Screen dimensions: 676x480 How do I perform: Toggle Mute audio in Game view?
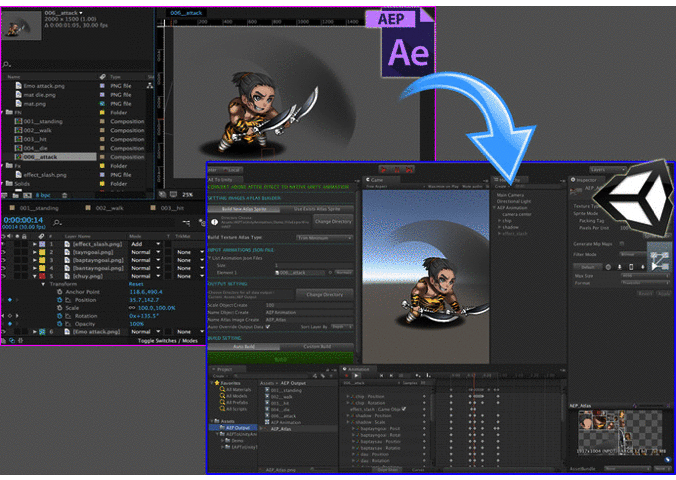click(x=473, y=186)
